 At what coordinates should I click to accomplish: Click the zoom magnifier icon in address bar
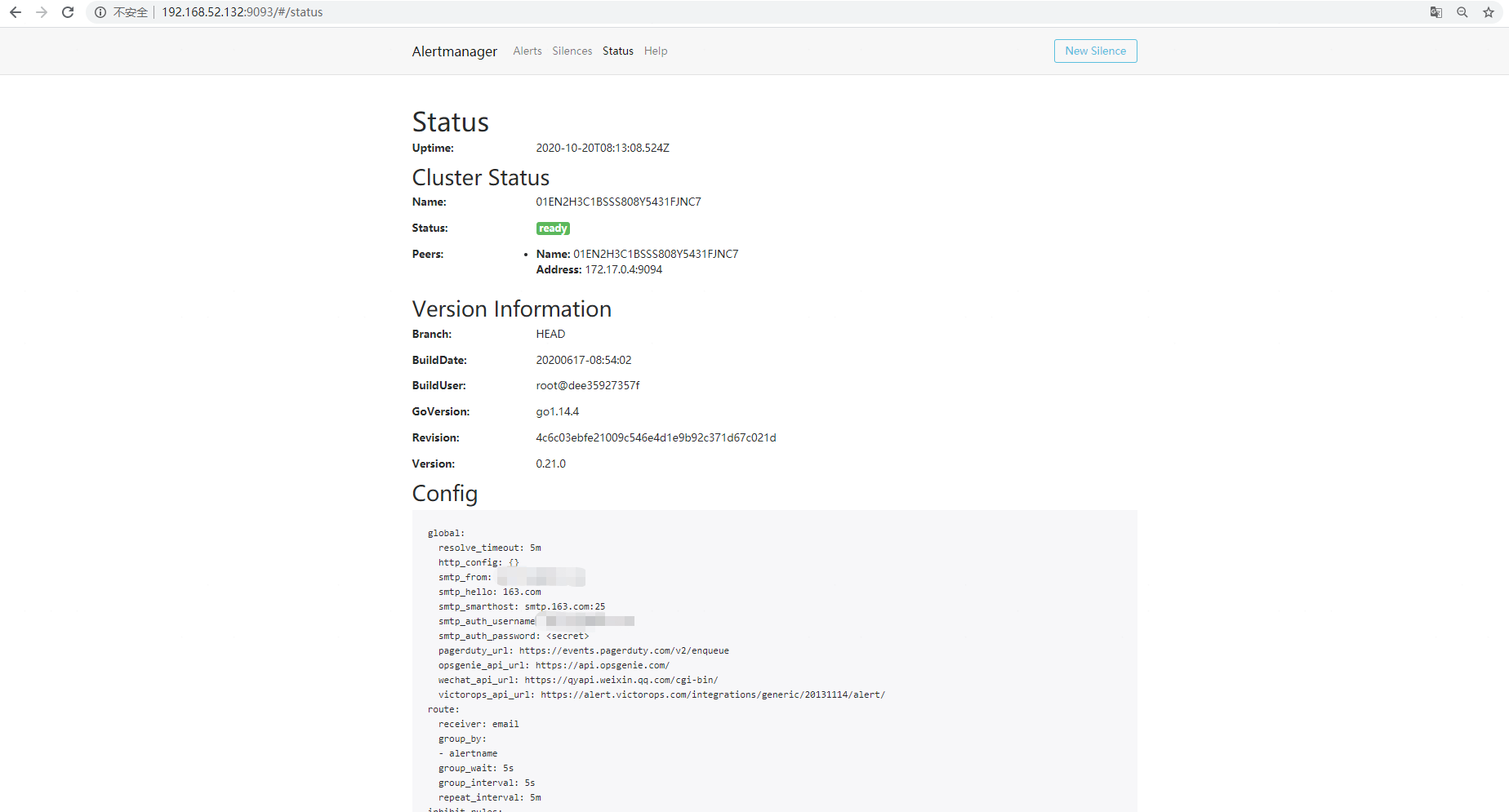(1462, 12)
